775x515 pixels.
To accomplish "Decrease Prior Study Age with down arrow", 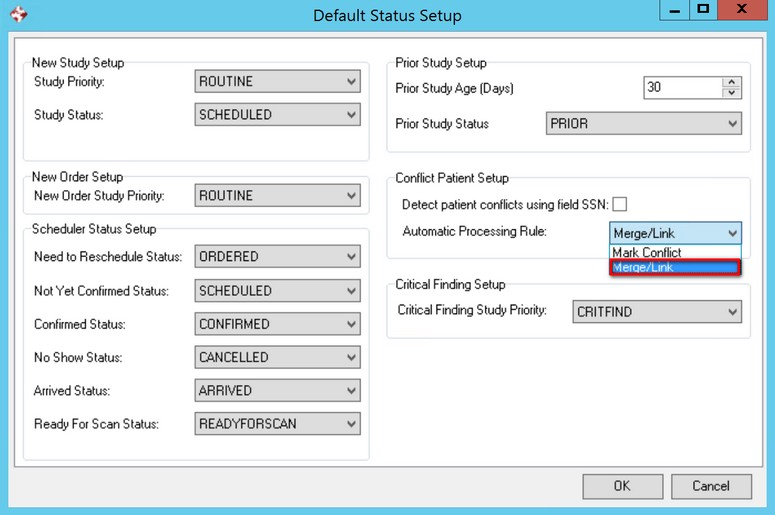I will coord(732,93).
